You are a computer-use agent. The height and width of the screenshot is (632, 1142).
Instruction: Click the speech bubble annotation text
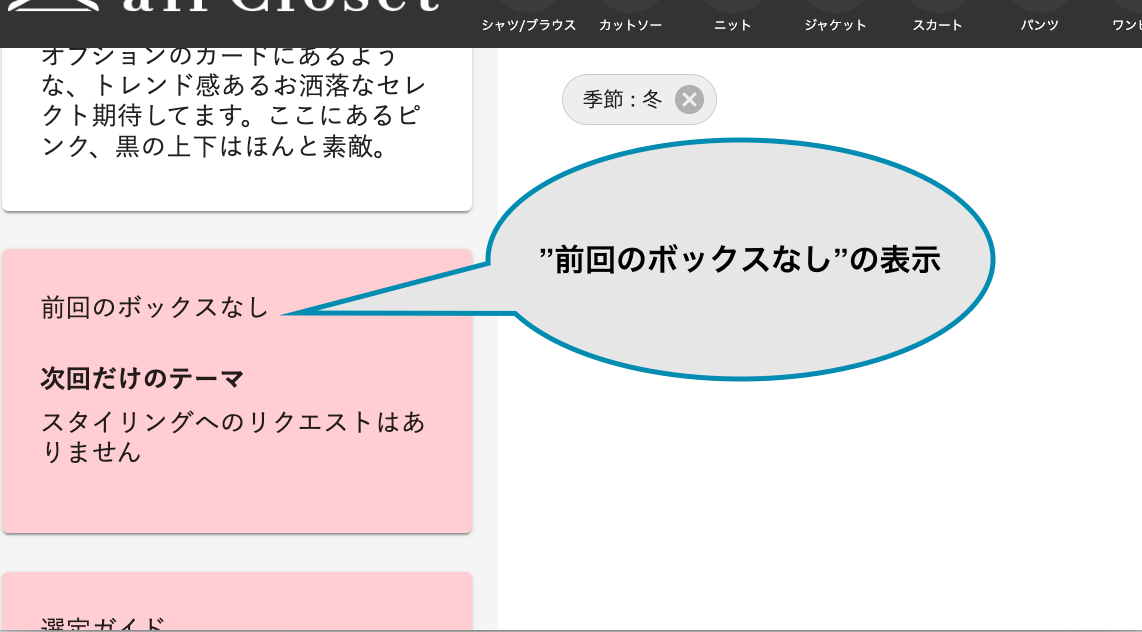pyautogui.click(x=740, y=260)
